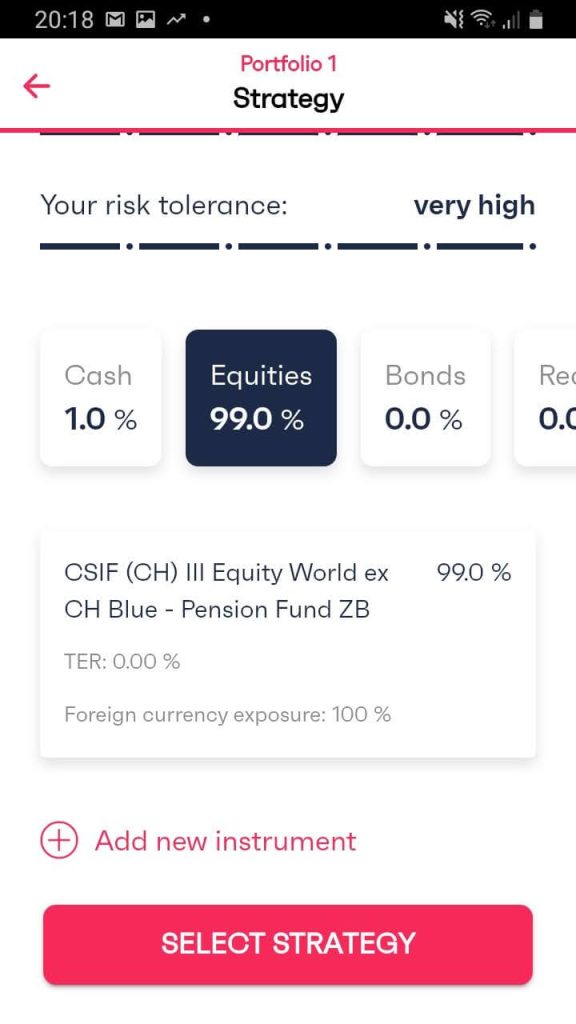Tap the 99.0 % allocation of CSIF fund

coord(474,573)
